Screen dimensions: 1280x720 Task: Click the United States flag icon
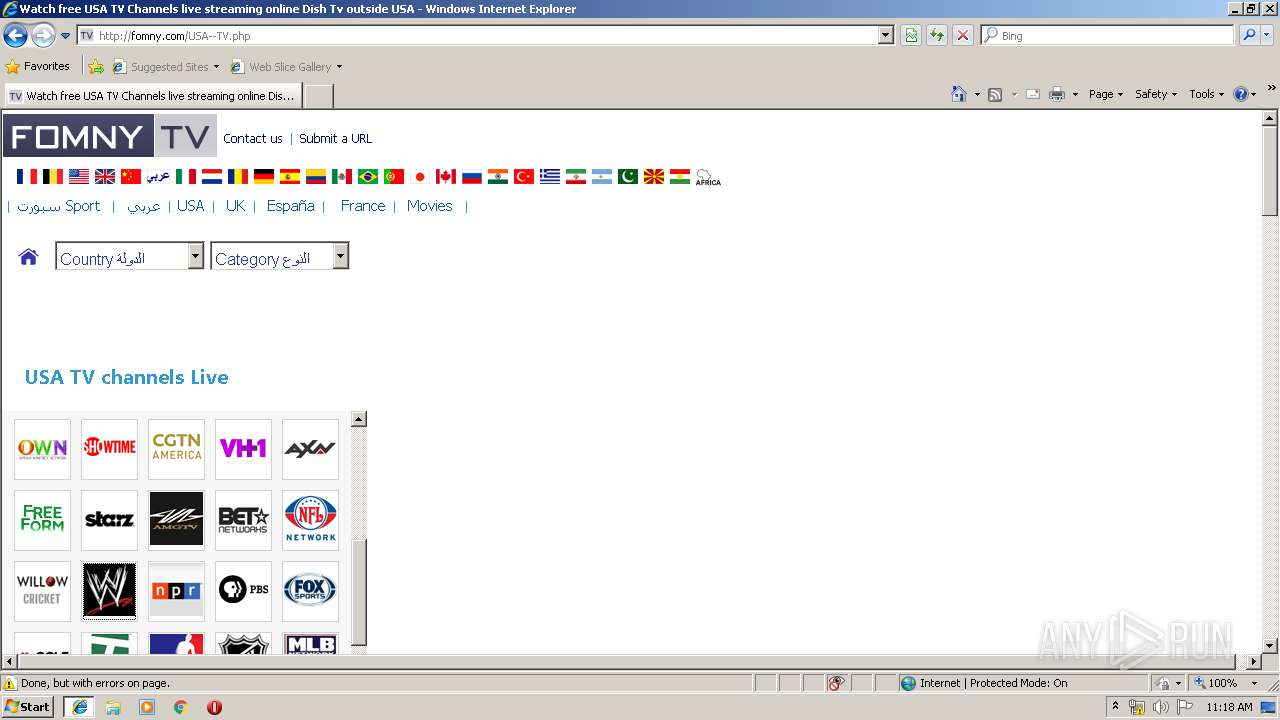coord(79,176)
